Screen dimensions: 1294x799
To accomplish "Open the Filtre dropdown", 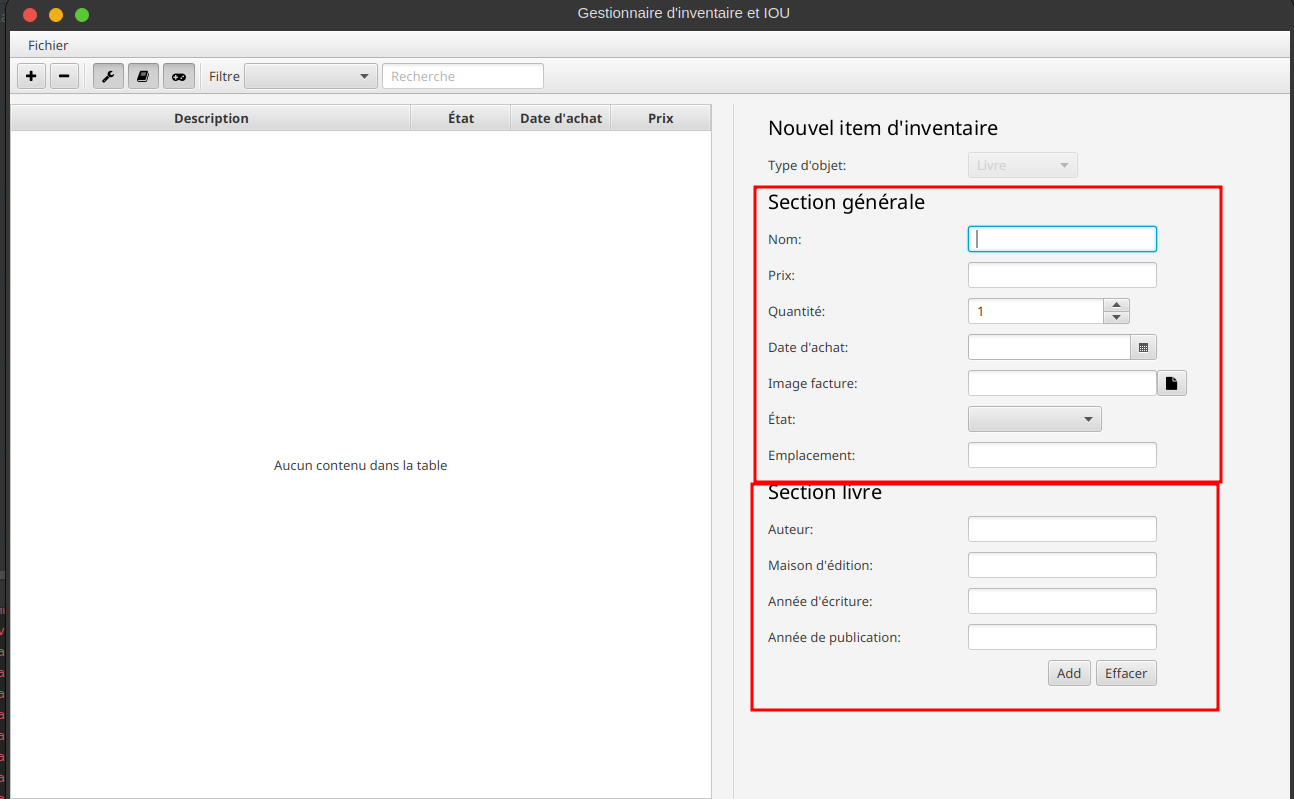I will coord(311,76).
